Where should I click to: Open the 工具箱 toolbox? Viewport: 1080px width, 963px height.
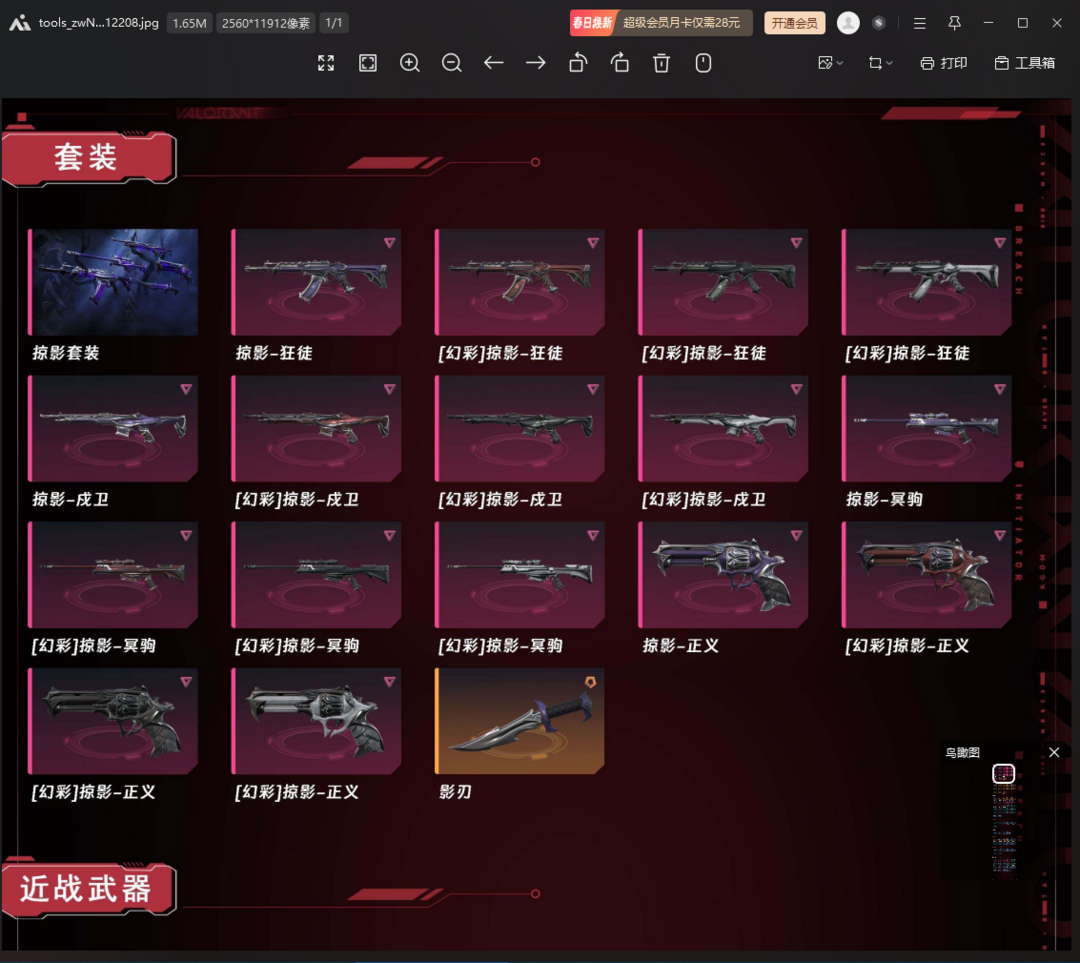coord(1025,63)
